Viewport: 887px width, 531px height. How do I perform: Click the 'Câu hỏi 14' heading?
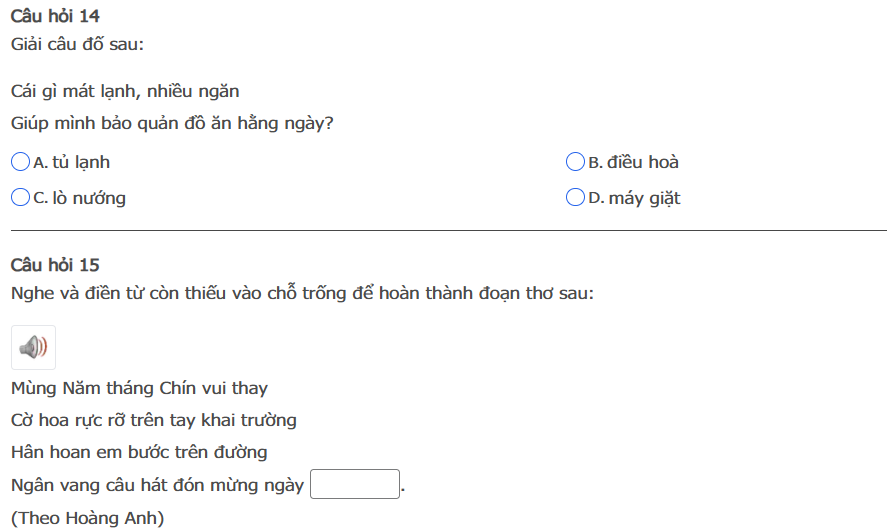[x=55, y=16]
